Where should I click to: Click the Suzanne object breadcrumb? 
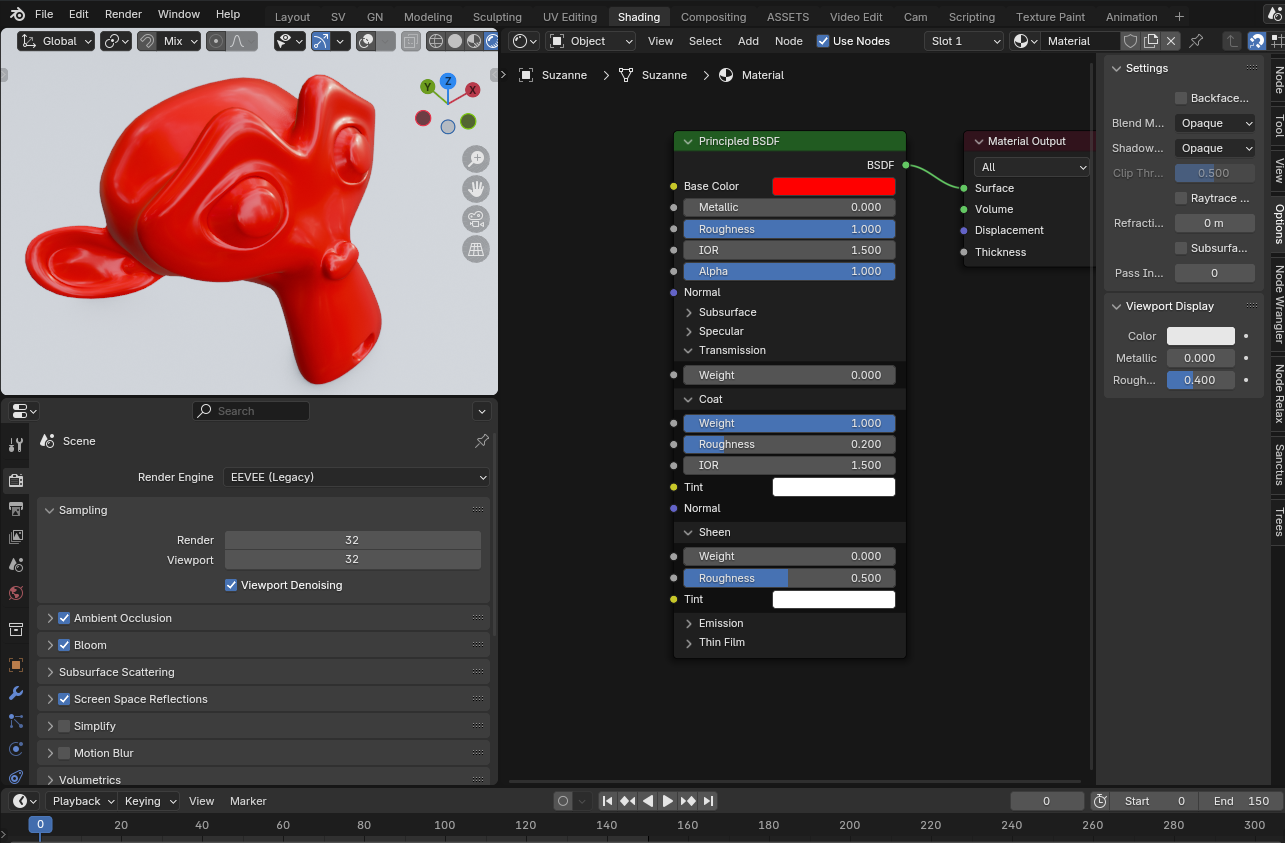coord(553,75)
